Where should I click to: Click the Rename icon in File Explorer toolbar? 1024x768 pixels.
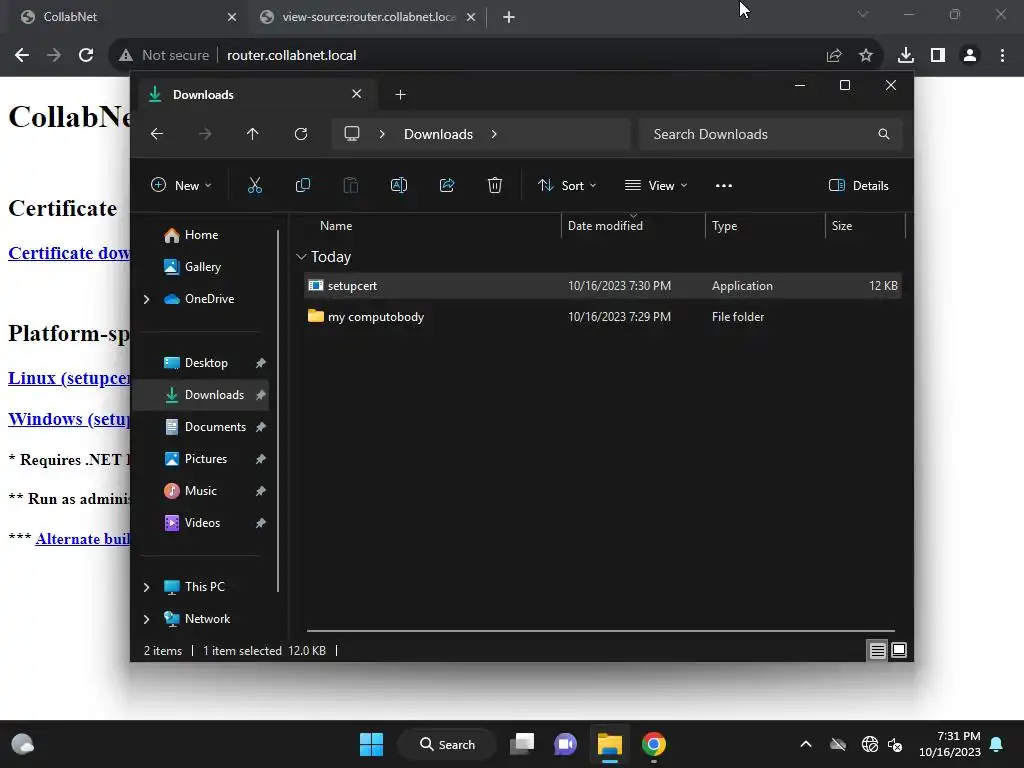point(398,185)
